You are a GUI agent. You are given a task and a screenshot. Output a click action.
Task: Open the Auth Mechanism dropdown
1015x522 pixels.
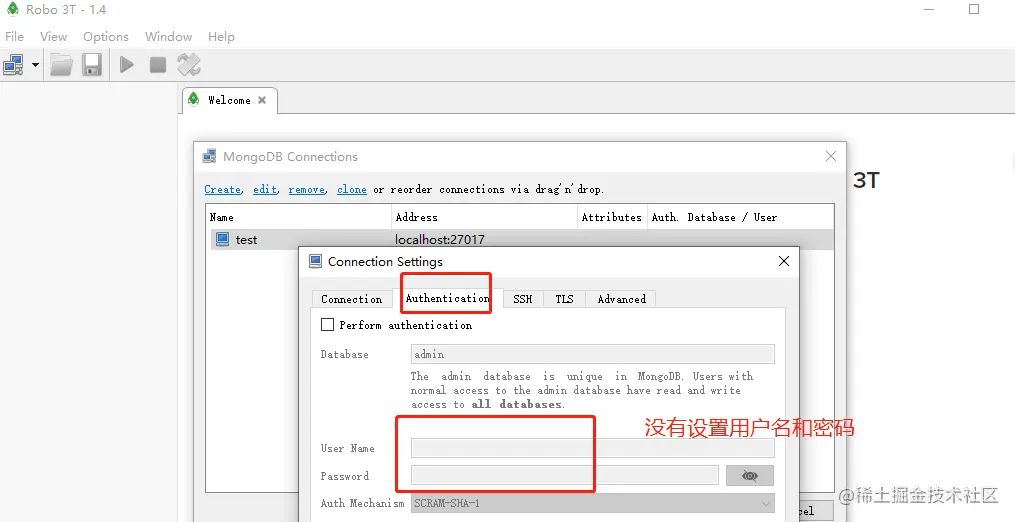pyautogui.click(x=592, y=503)
